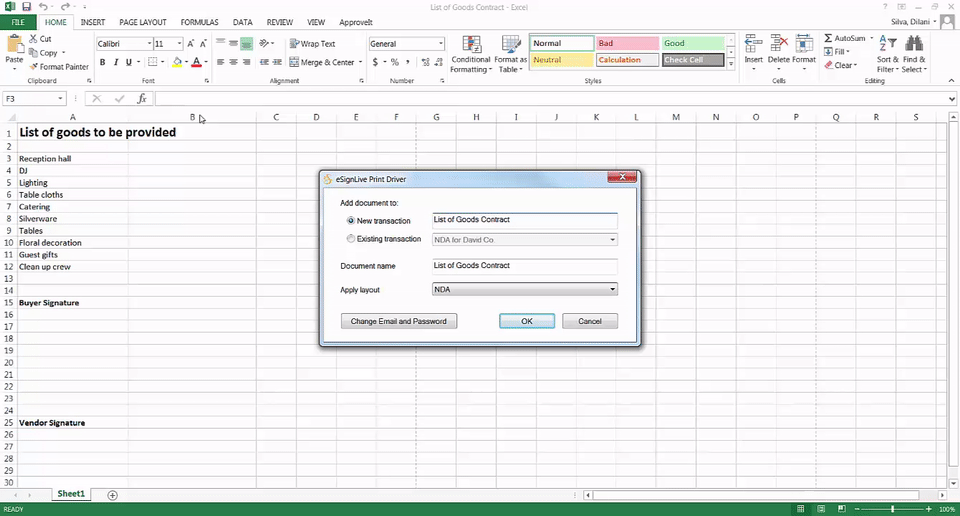The image size is (960, 516).
Task: Switch to the FORMULAS tab
Action: click(199, 22)
